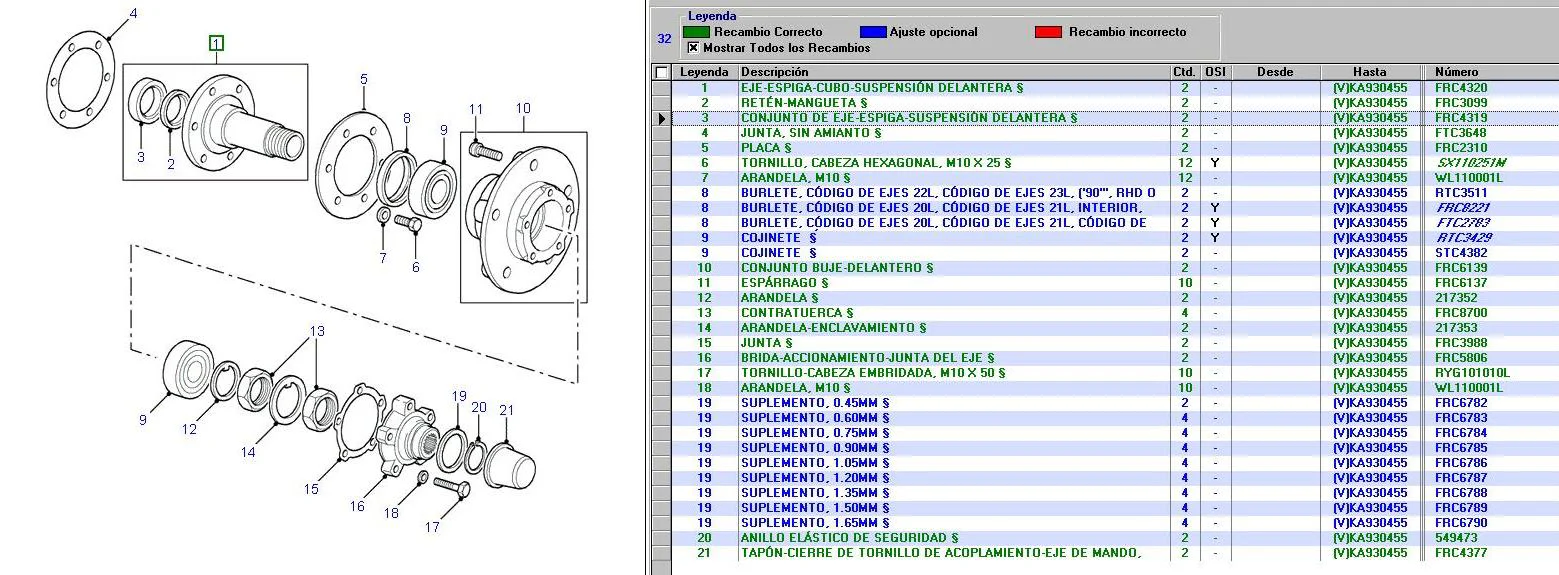Select the drive flange callout 16
The image size is (1559, 575).
(357, 507)
